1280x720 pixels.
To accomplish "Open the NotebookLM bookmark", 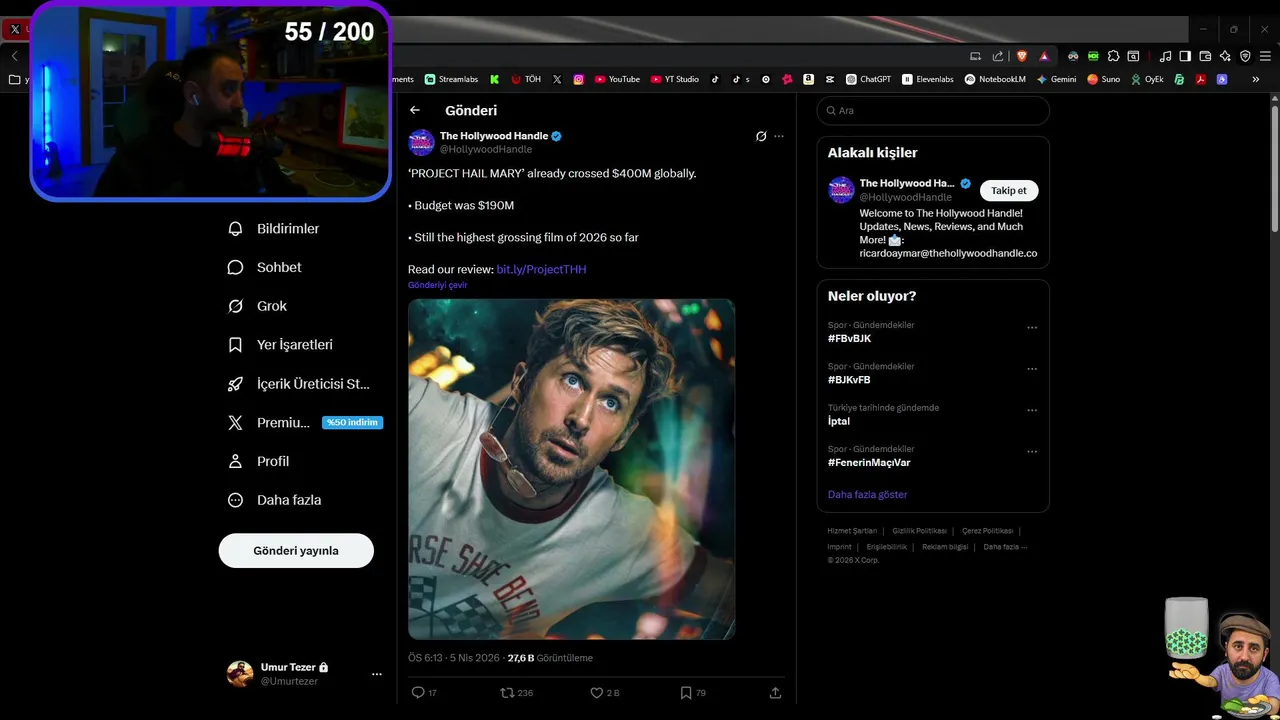I will click(995, 79).
